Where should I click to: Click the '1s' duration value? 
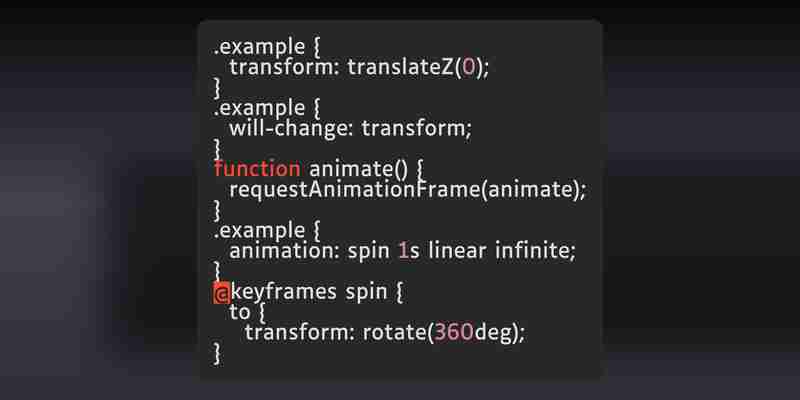(408, 251)
